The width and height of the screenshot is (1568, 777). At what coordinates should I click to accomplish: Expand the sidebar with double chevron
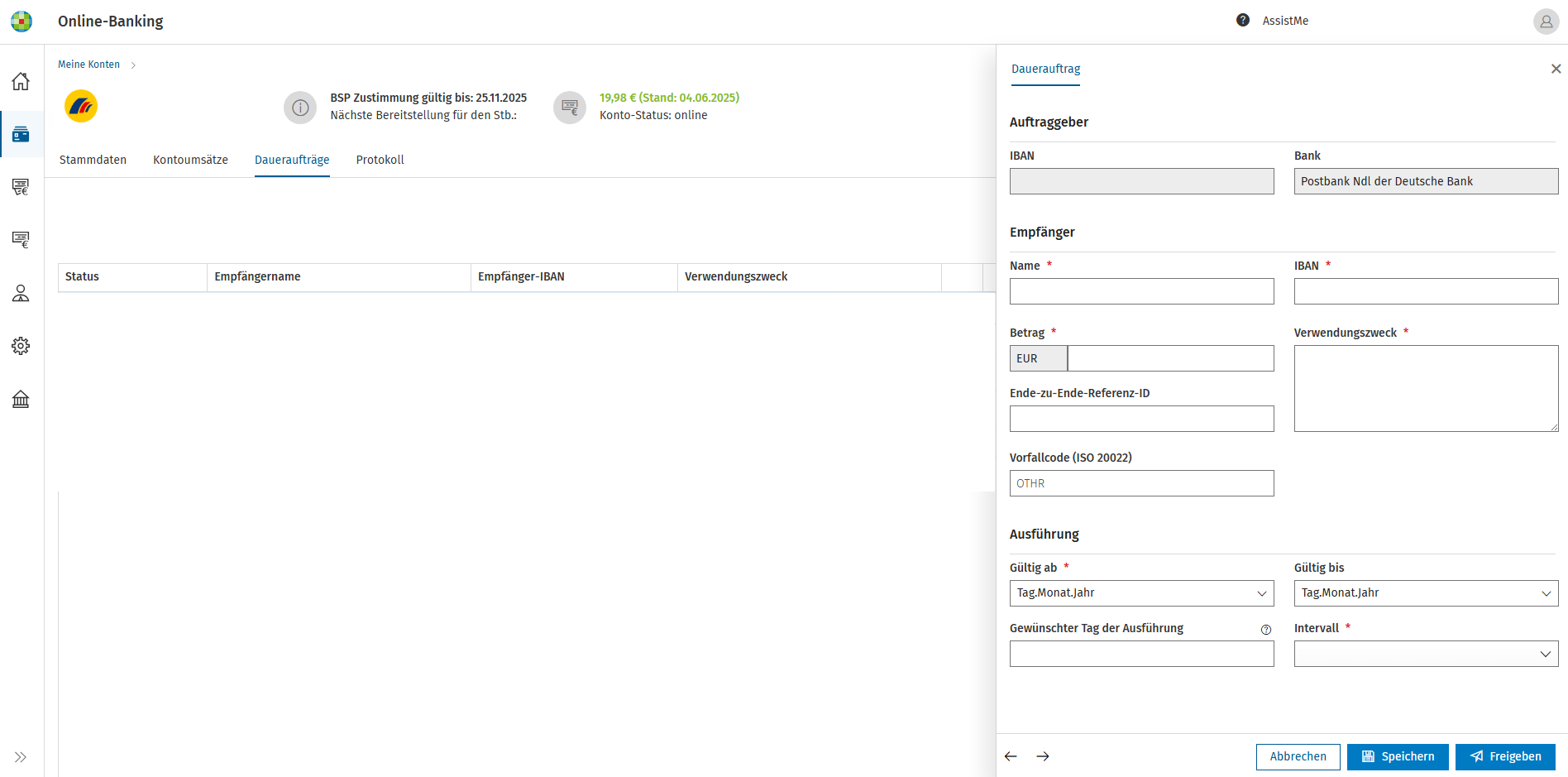(x=21, y=757)
